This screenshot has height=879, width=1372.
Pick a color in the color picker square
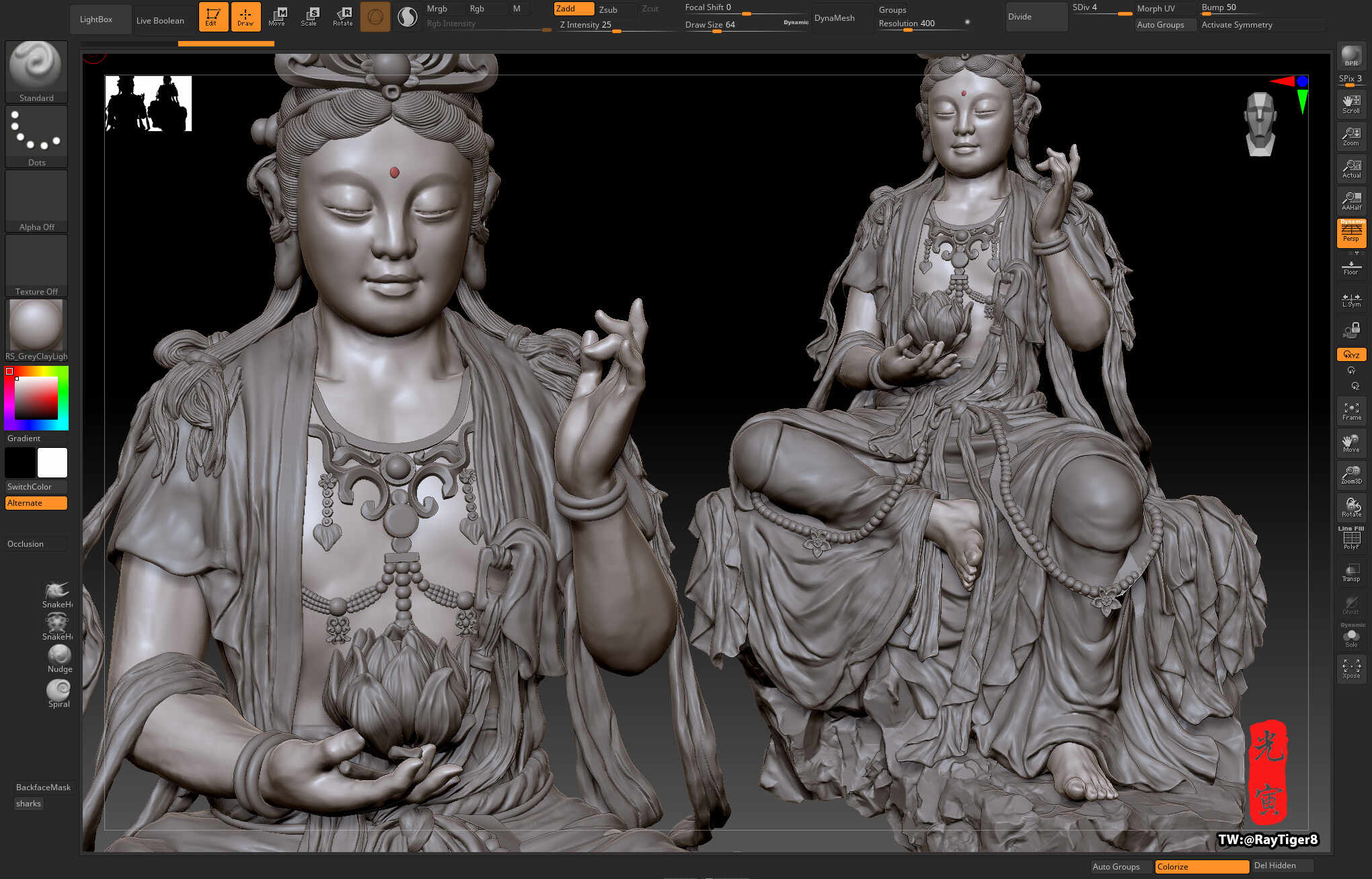pyautogui.click(x=36, y=398)
